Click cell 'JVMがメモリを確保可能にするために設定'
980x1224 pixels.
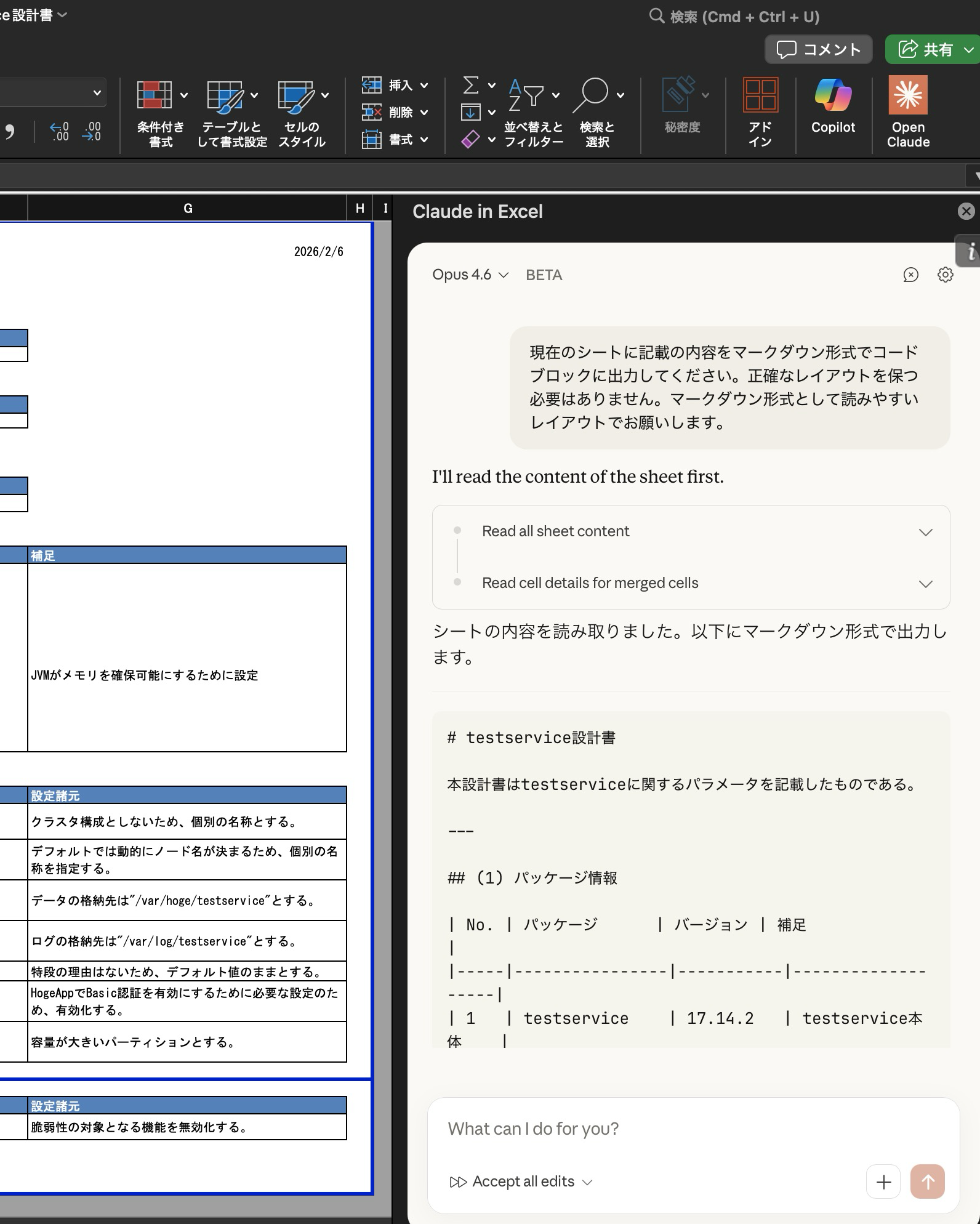187,658
